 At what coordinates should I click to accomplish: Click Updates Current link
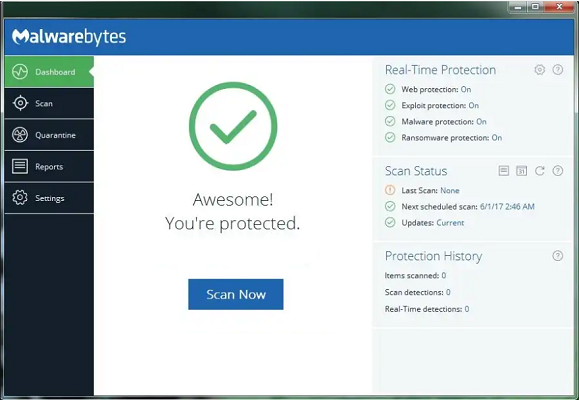[x=450, y=223]
